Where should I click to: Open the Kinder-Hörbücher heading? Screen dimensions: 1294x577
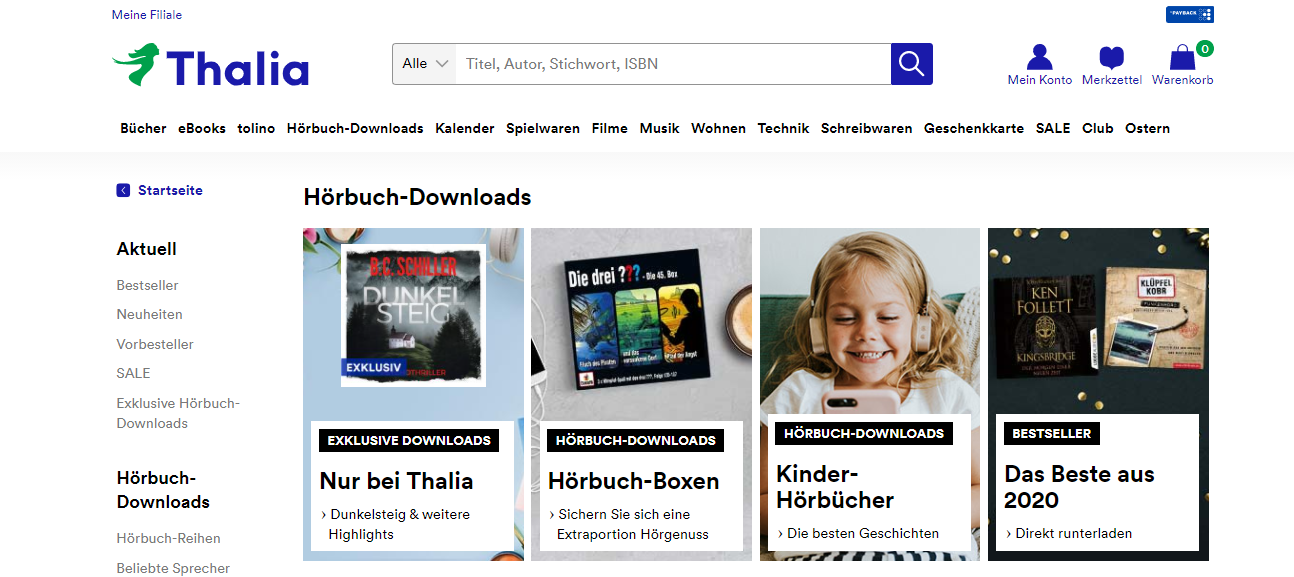(835, 487)
